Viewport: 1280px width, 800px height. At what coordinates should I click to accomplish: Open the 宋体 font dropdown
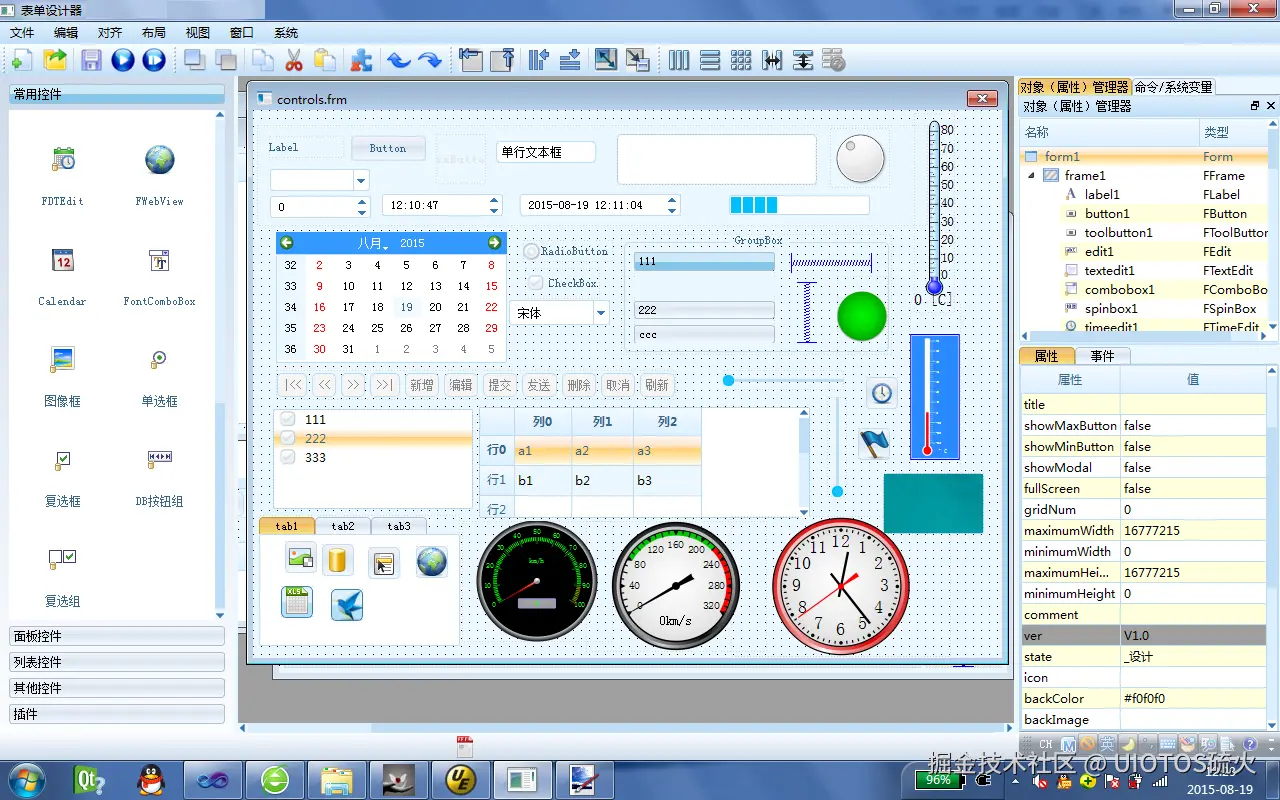(x=601, y=313)
